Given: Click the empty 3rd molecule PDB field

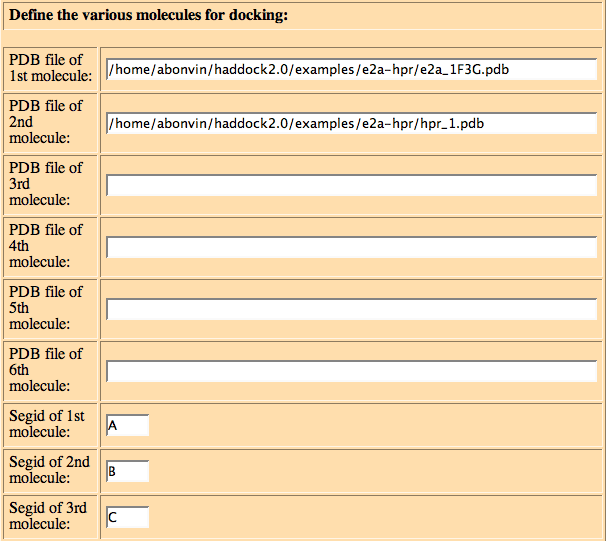Looking at the screenshot, I should [x=352, y=185].
